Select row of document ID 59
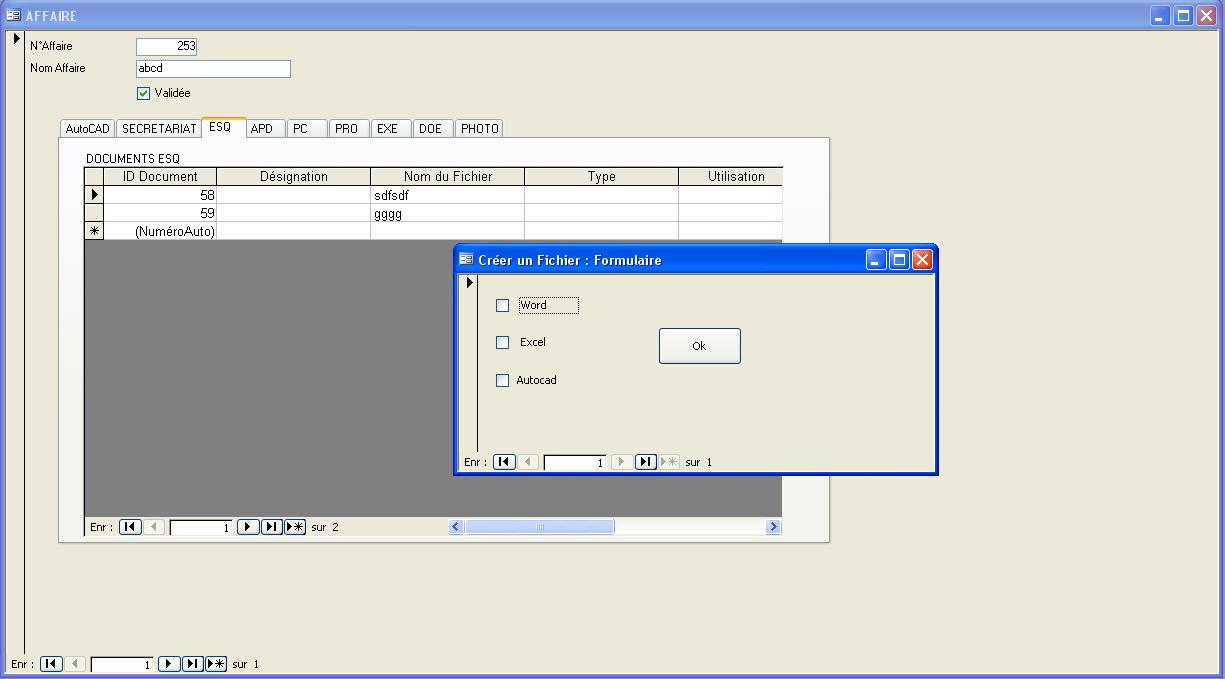 point(94,213)
